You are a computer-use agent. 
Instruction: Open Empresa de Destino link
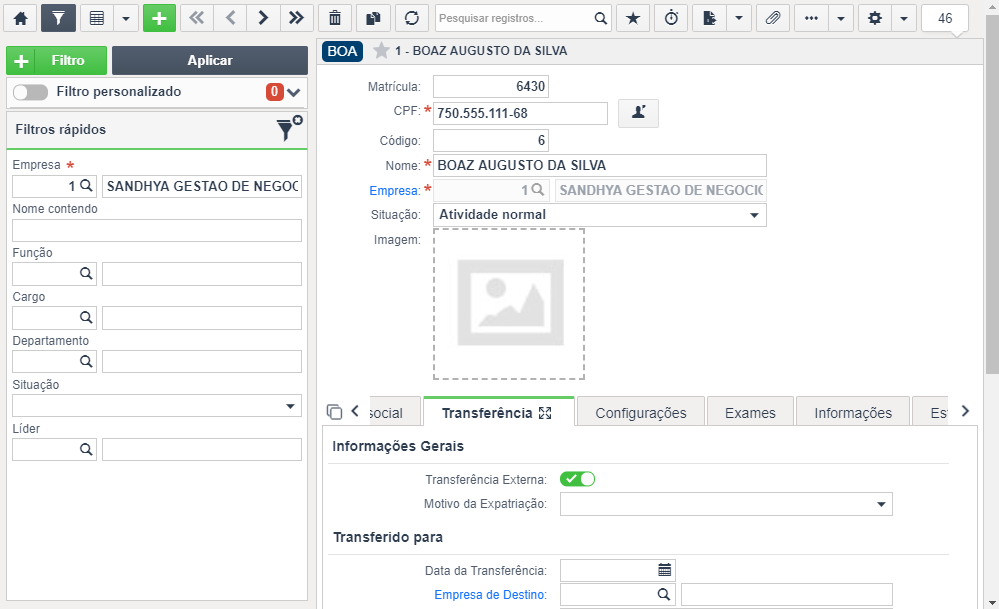click(x=491, y=595)
